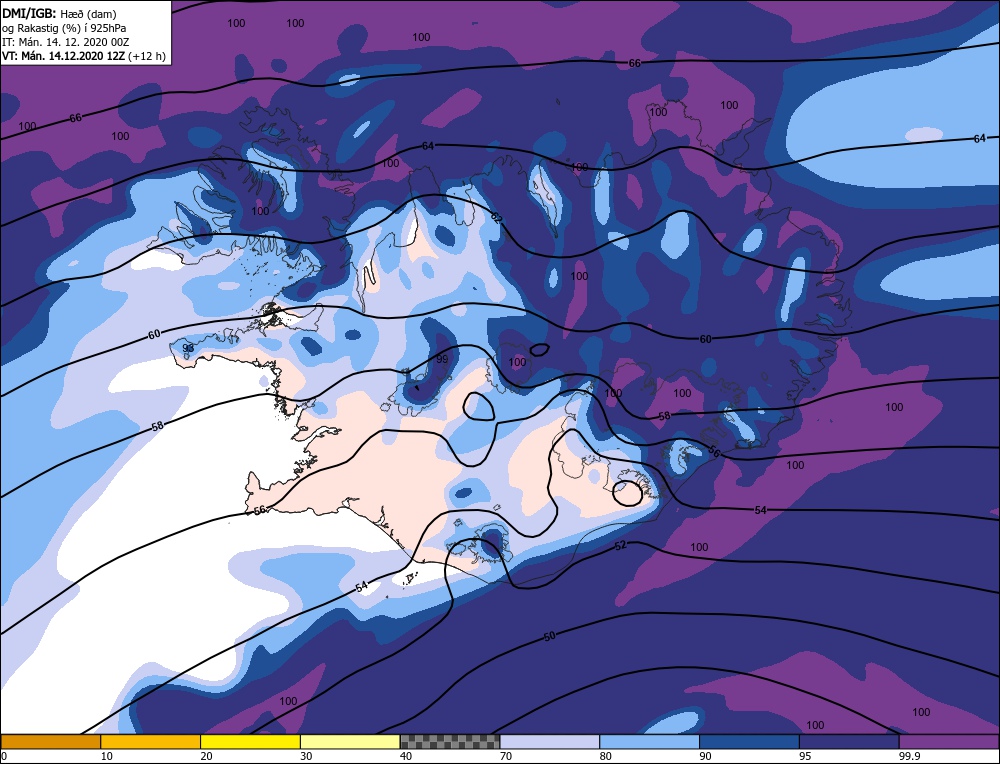Click the 'IT: Mán. 14. 12. 2020 00Z' line
Viewport: 1000px width, 764px height.
tap(66, 42)
